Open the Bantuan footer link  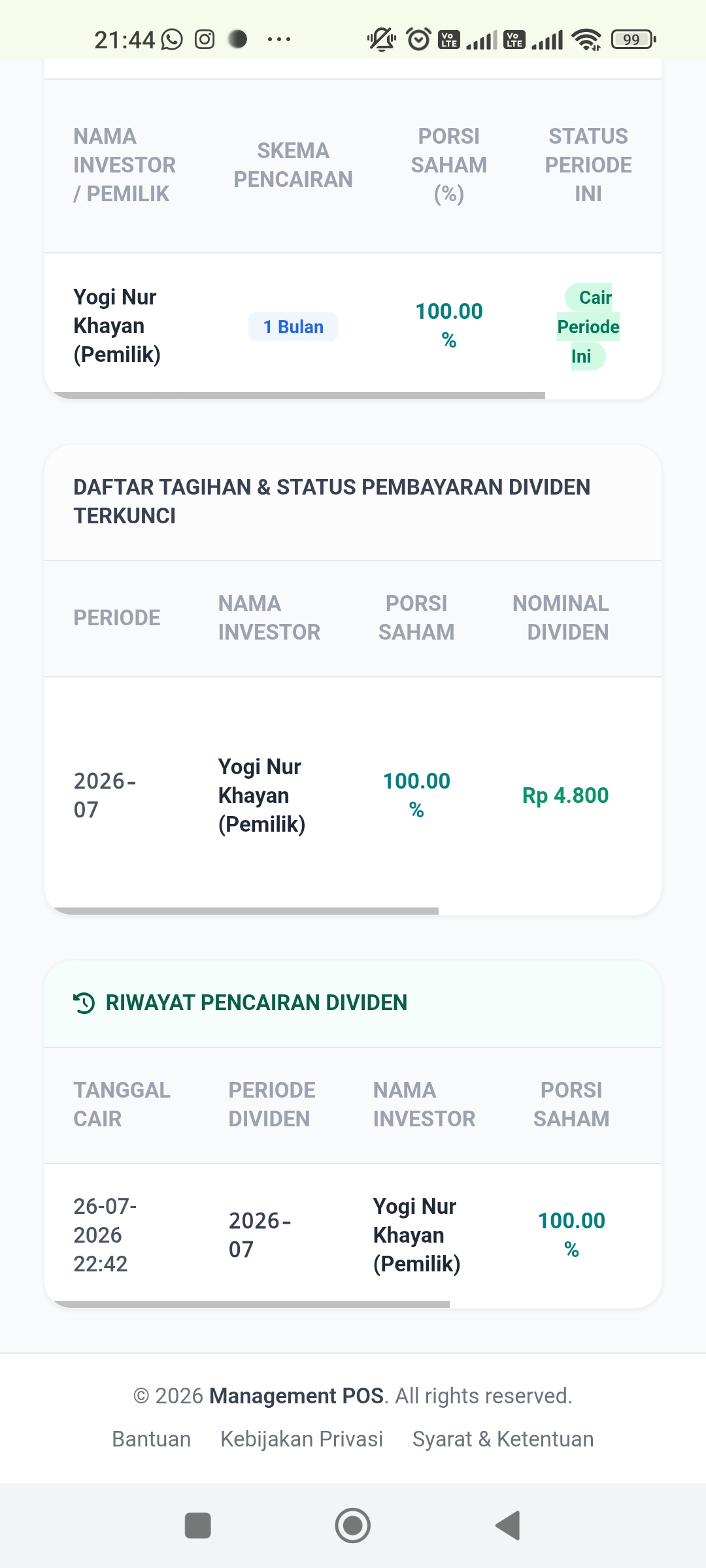[x=152, y=1439]
